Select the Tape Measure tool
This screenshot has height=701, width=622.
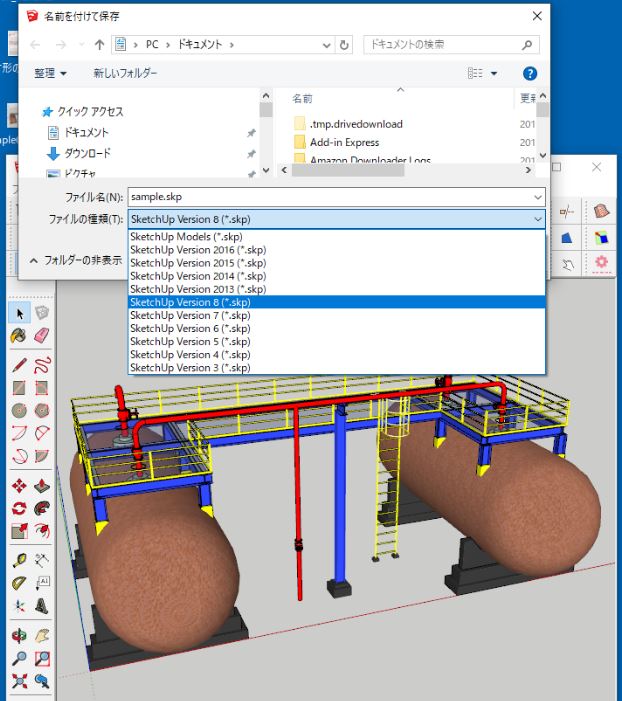[x=19, y=560]
